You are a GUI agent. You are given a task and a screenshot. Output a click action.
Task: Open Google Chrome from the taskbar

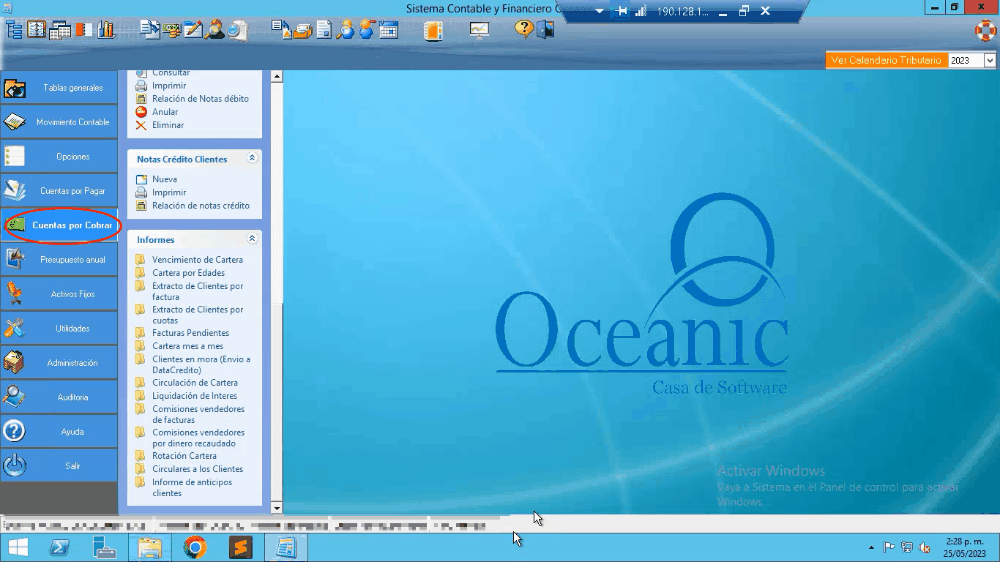(x=195, y=547)
